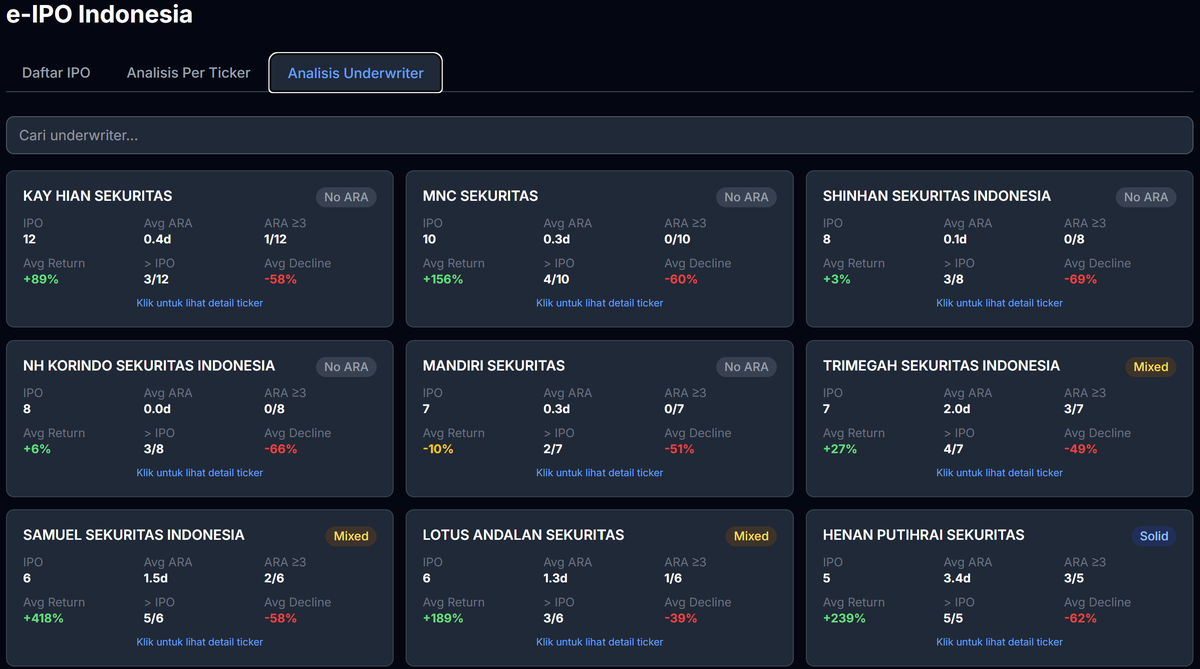Click the +89% Avg Return on KAY HIAN
Viewport: 1200px width, 669px height.
point(41,279)
